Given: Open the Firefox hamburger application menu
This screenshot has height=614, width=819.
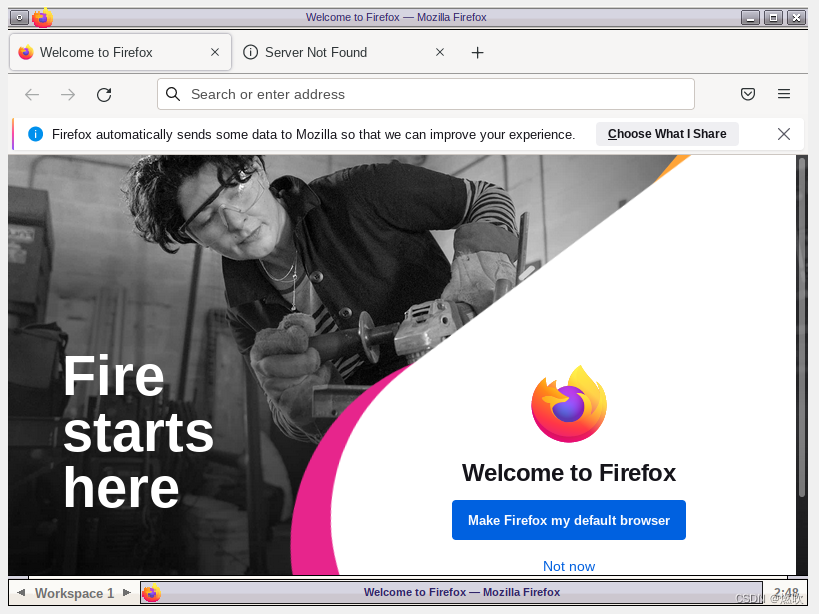Looking at the screenshot, I should pyautogui.click(x=783, y=94).
